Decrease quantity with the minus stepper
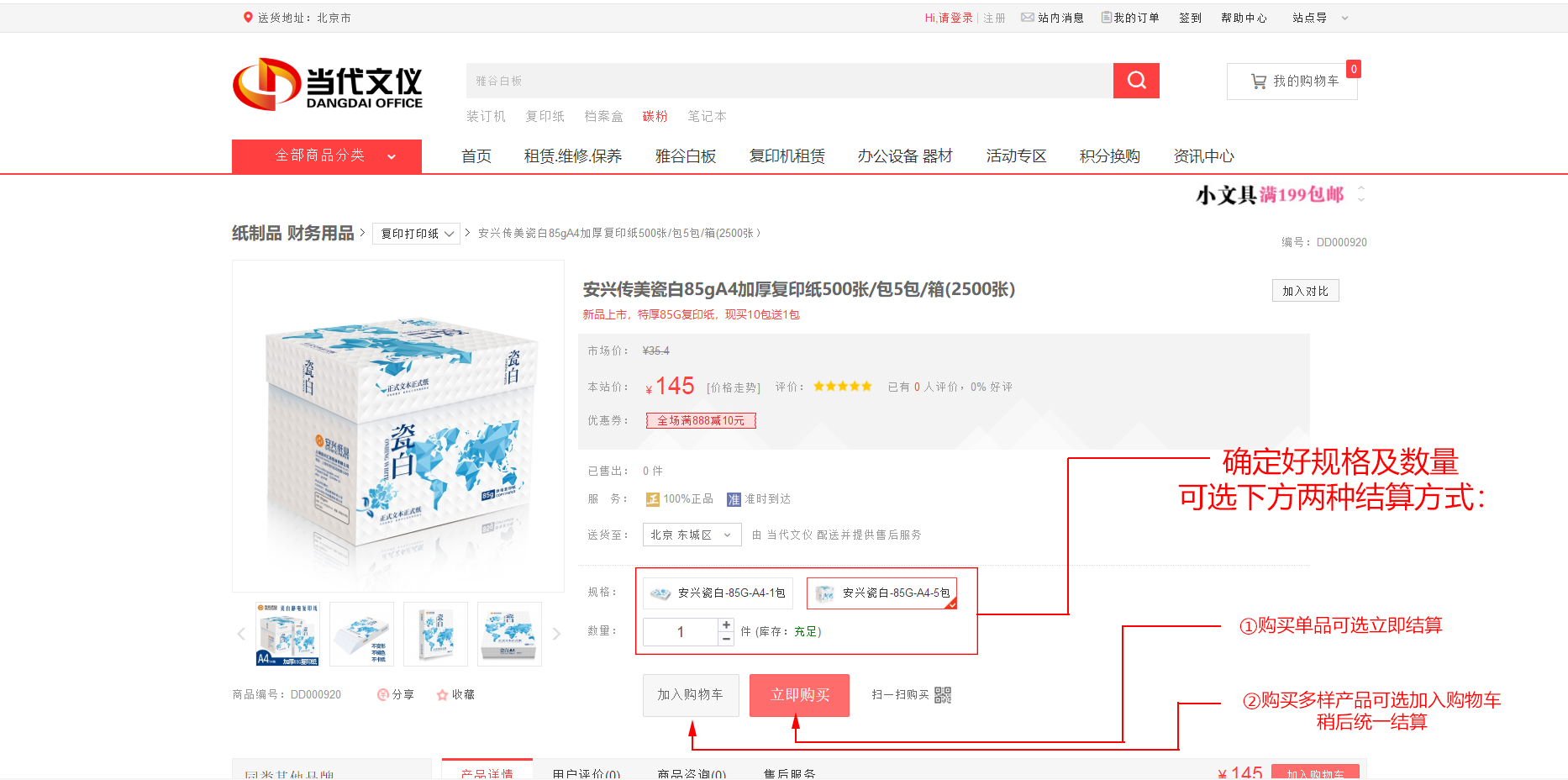The image size is (1568, 780). pos(726,639)
